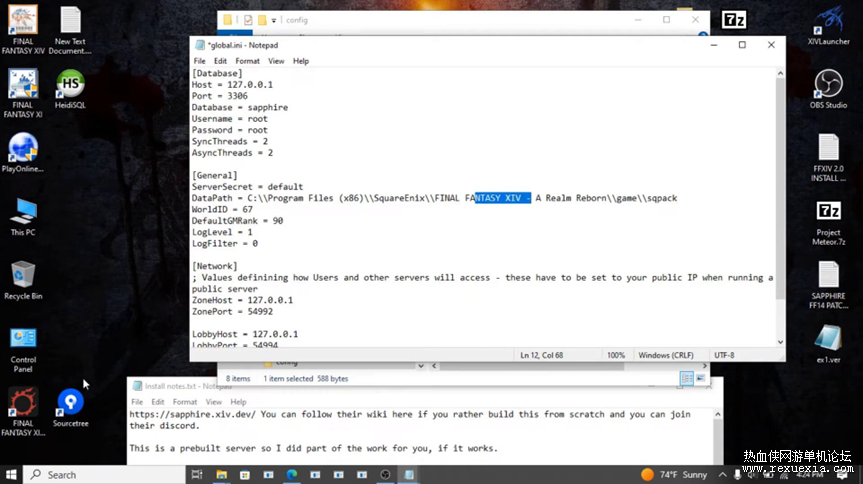Open File menu in Install notes Notepad
The width and height of the screenshot is (863, 484).
coord(137,402)
